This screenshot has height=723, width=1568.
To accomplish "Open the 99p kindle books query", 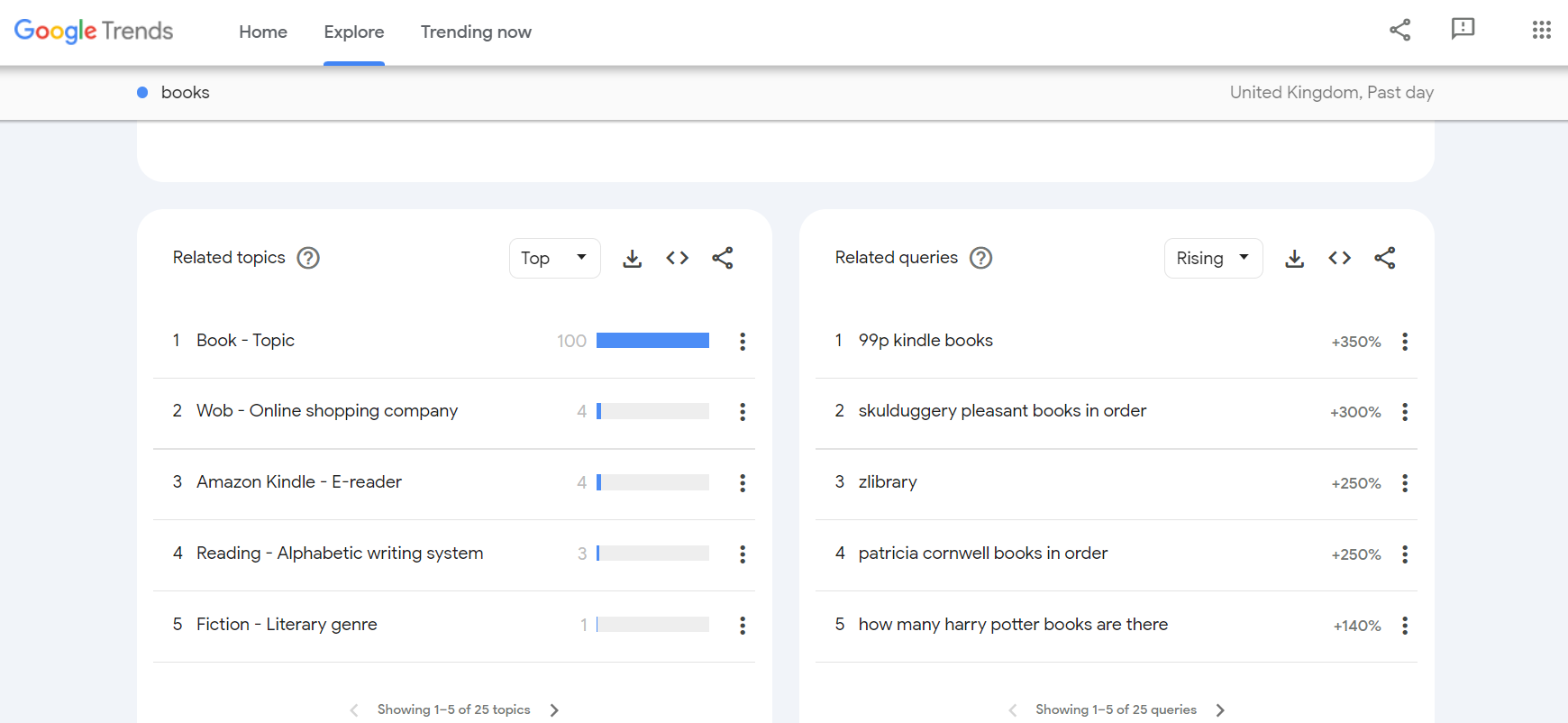I will coord(925,341).
